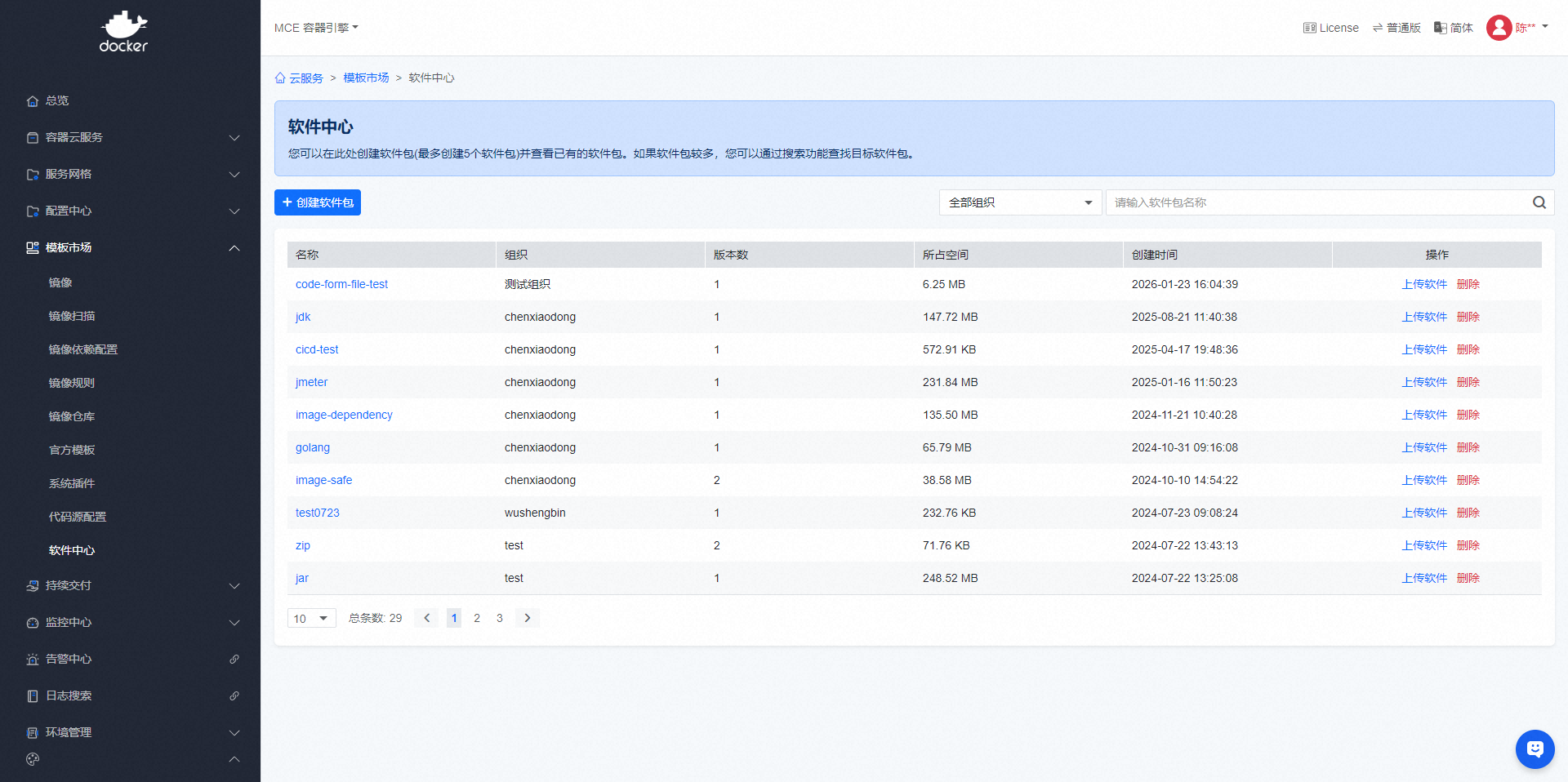Open the chat support bot icon
This screenshot has width=1568, height=782.
click(1535, 749)
